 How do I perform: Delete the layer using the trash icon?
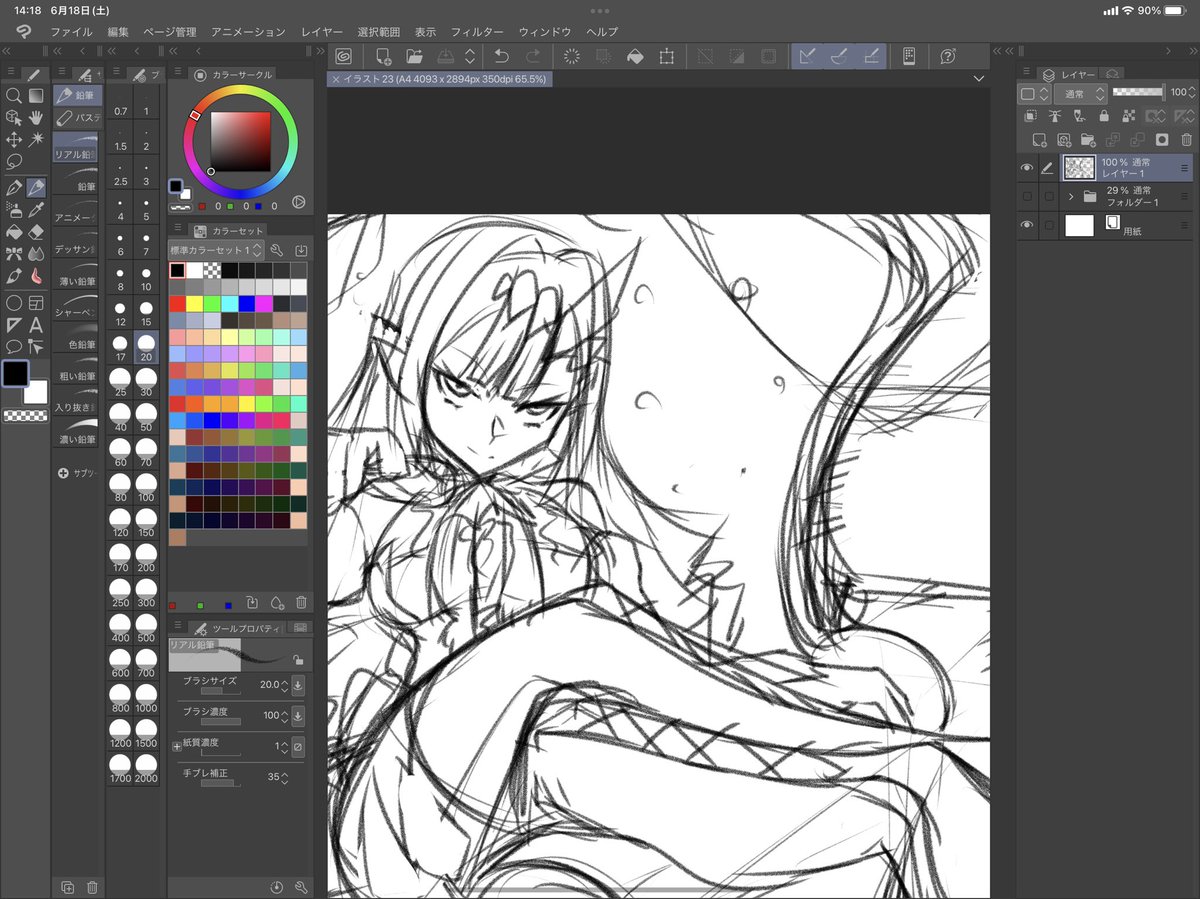1187,140
